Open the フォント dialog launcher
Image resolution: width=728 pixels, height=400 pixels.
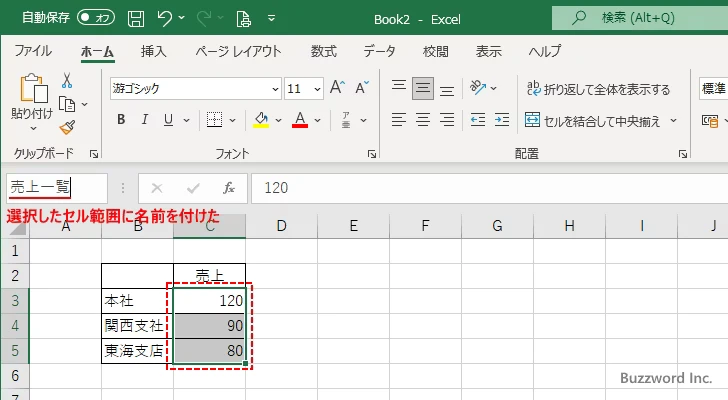(x=372, y=154)
